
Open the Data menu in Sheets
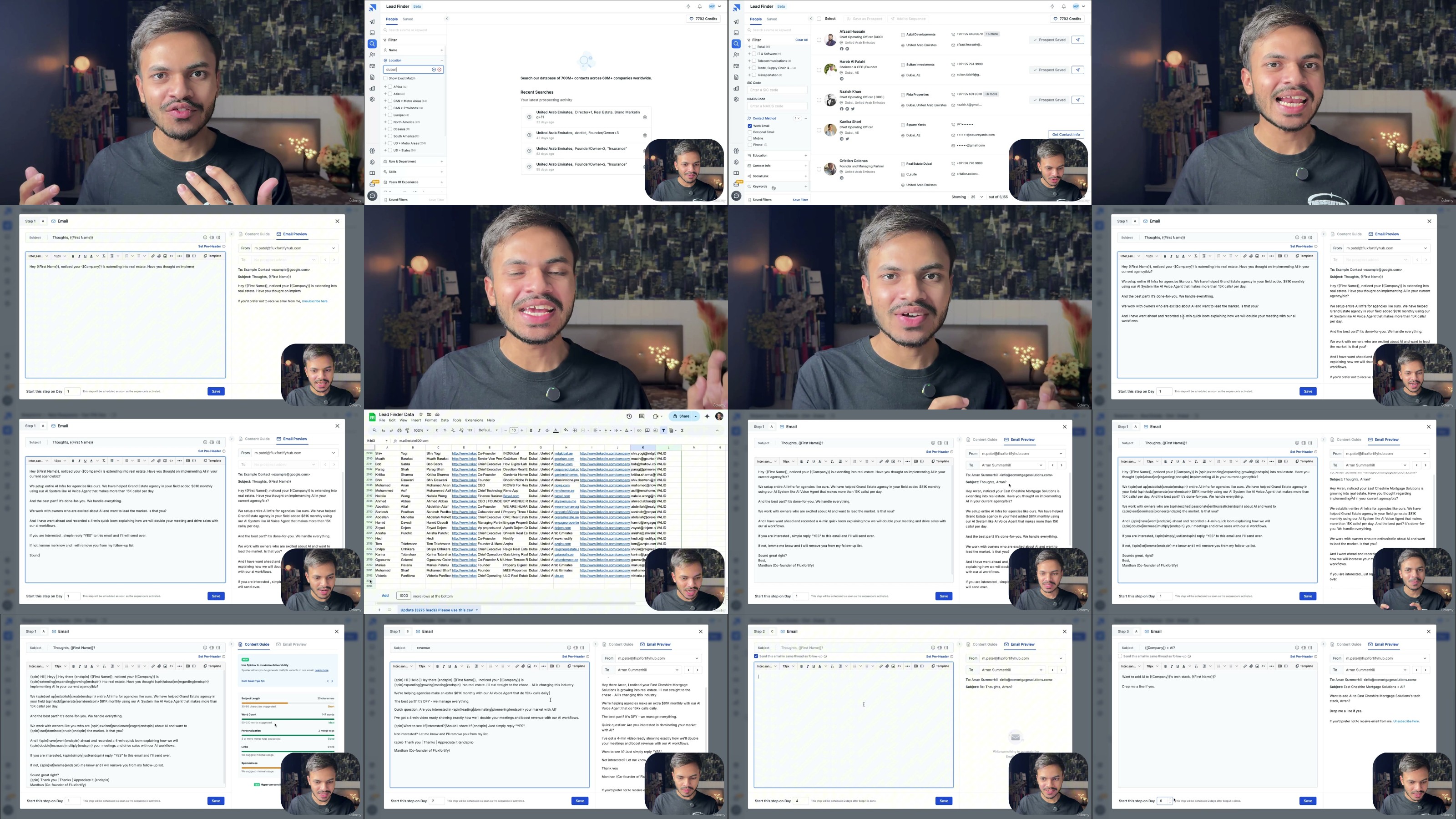[444, 420]
